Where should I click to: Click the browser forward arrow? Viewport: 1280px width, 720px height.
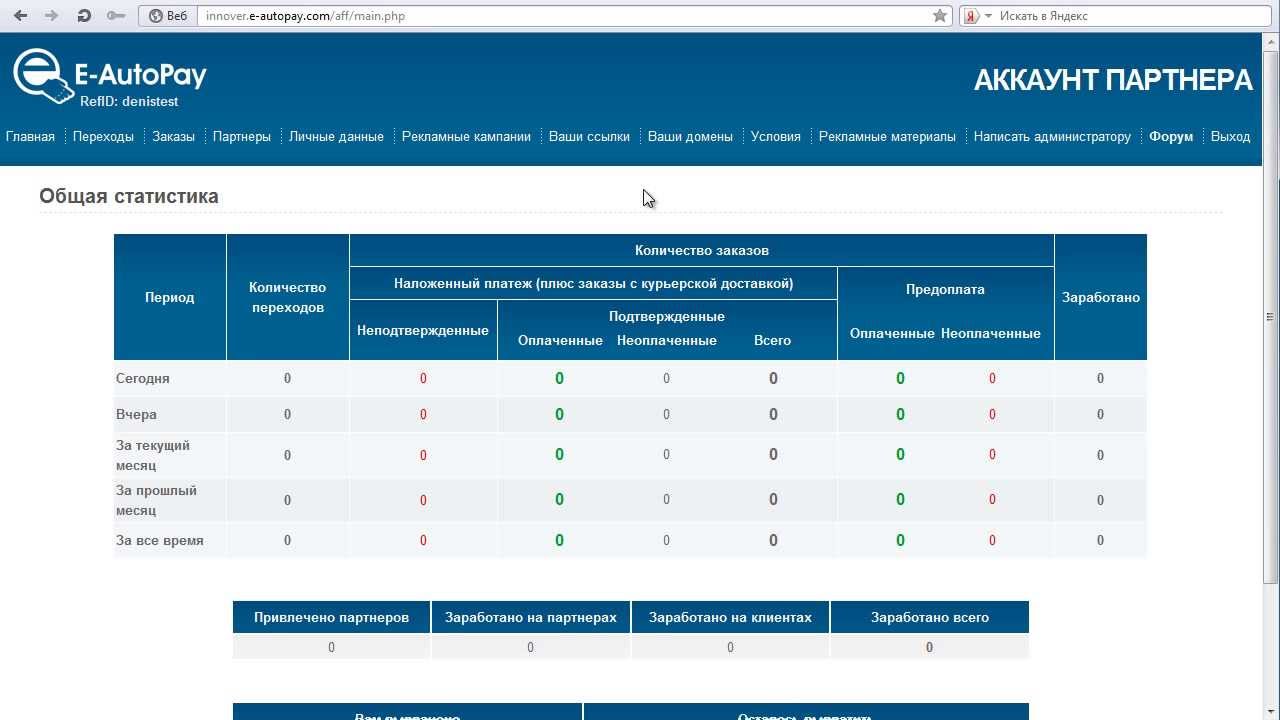pos(52,16)
